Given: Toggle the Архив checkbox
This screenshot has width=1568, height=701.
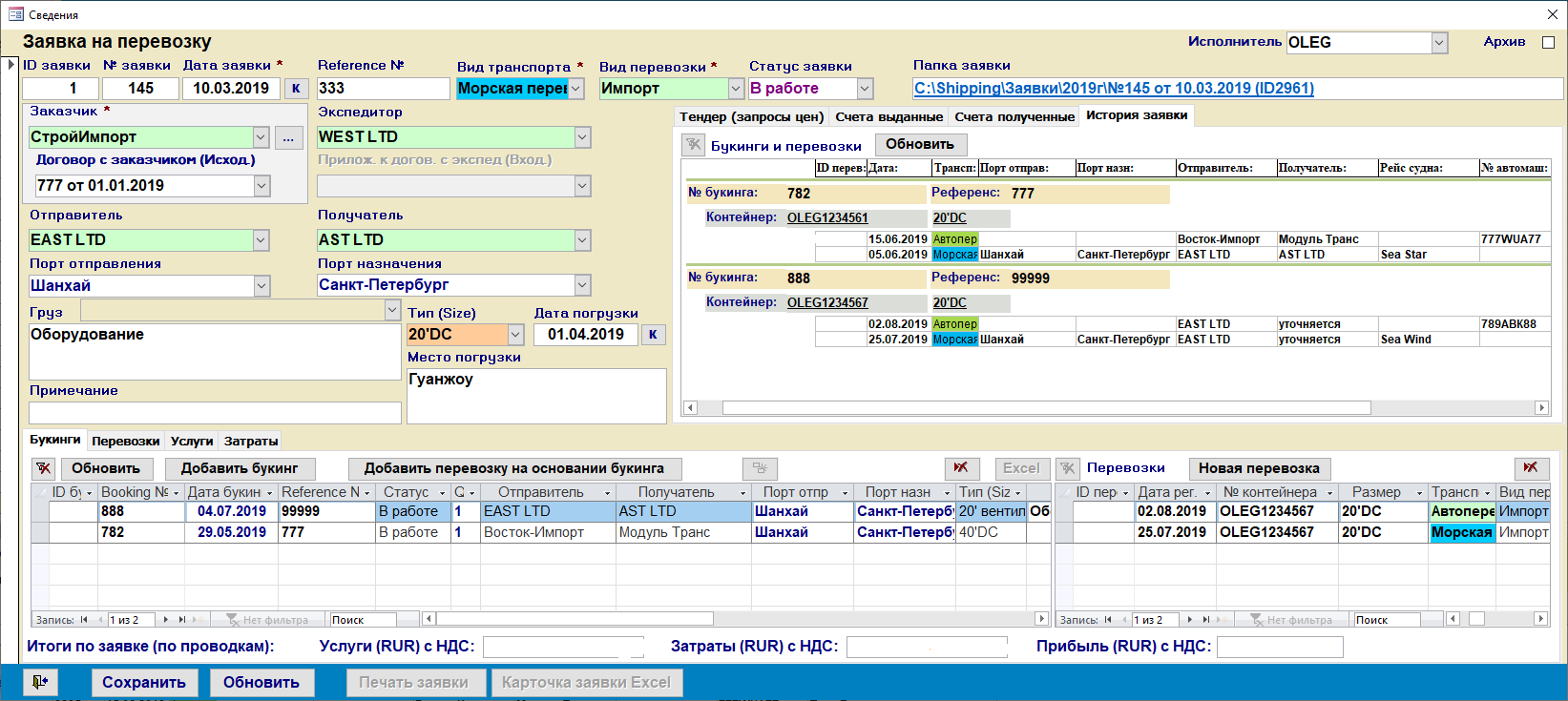Looking at the screenshot, I should (1548, 42).
